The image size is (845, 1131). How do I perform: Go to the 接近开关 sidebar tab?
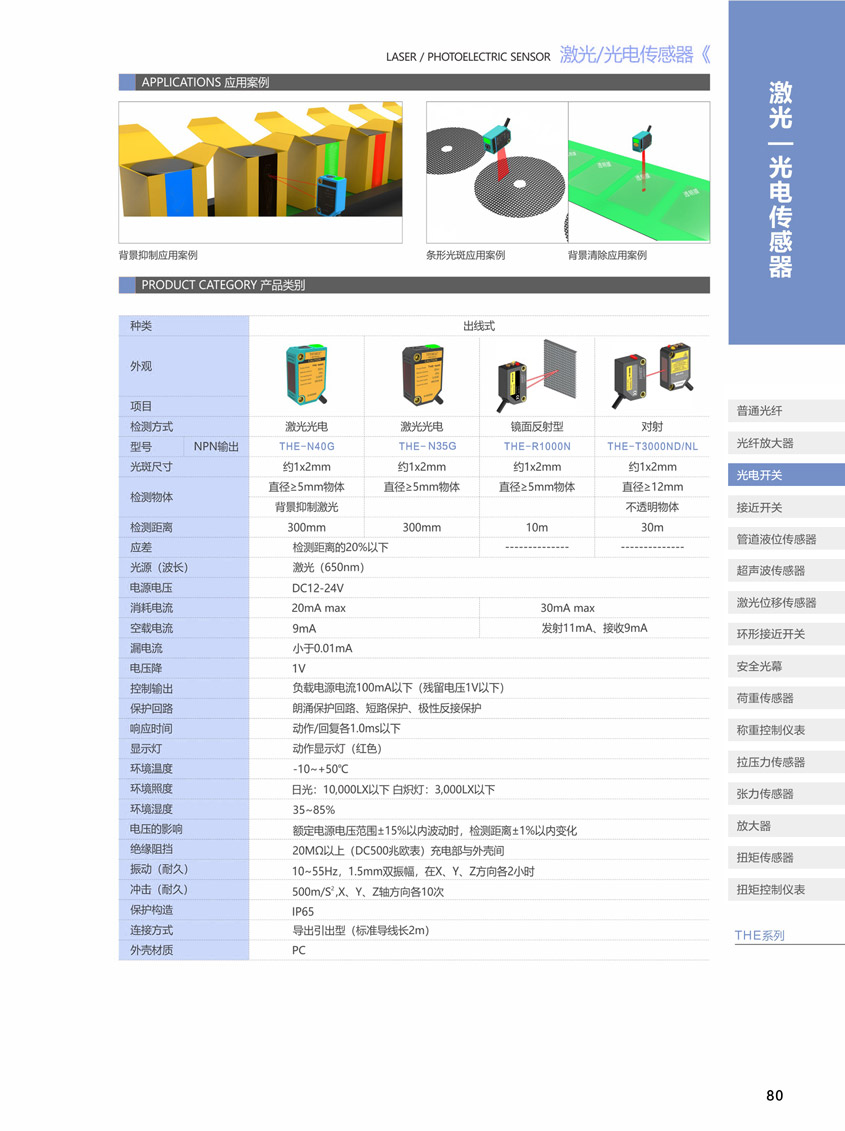[786, 507]
